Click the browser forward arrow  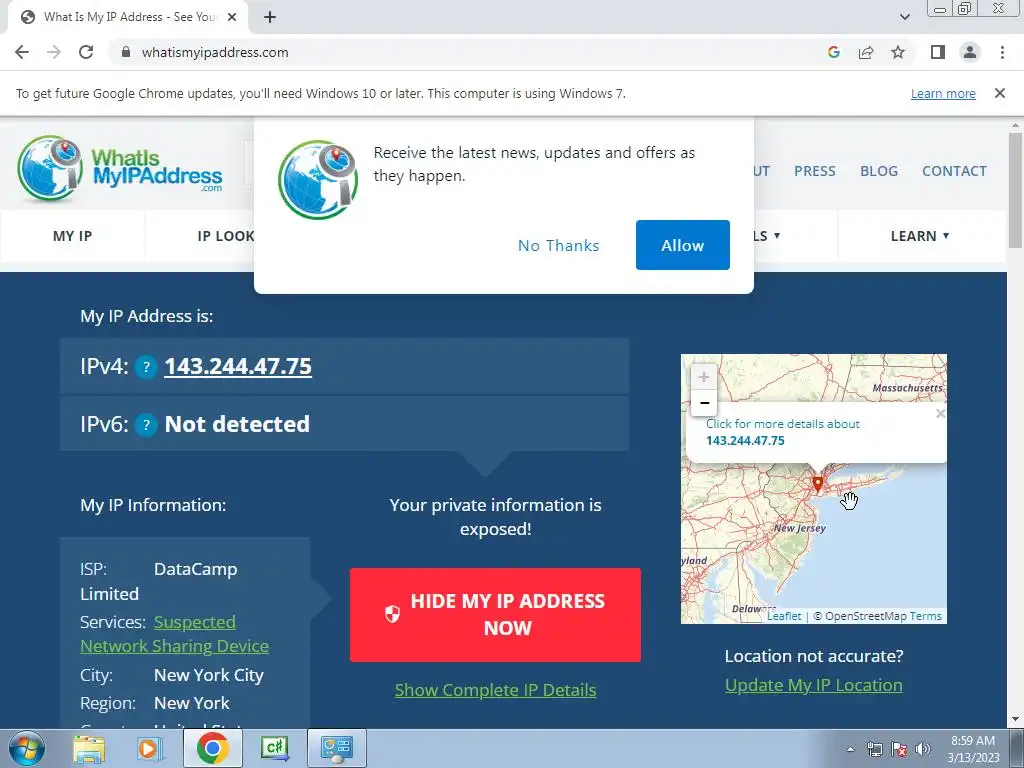(54, 52)
